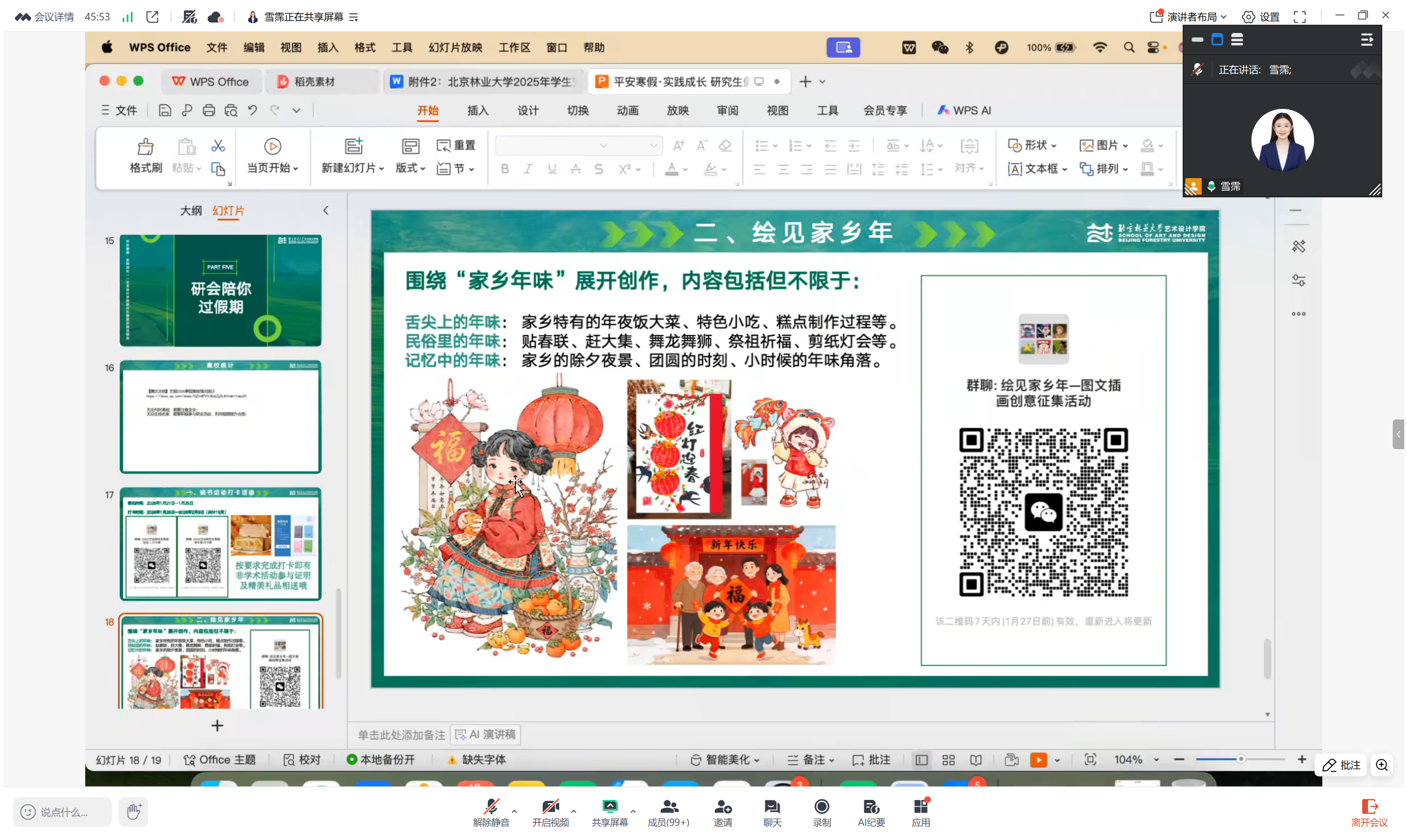Click the scissors Cut icon
1407x840 pixels.
(218, 147)
